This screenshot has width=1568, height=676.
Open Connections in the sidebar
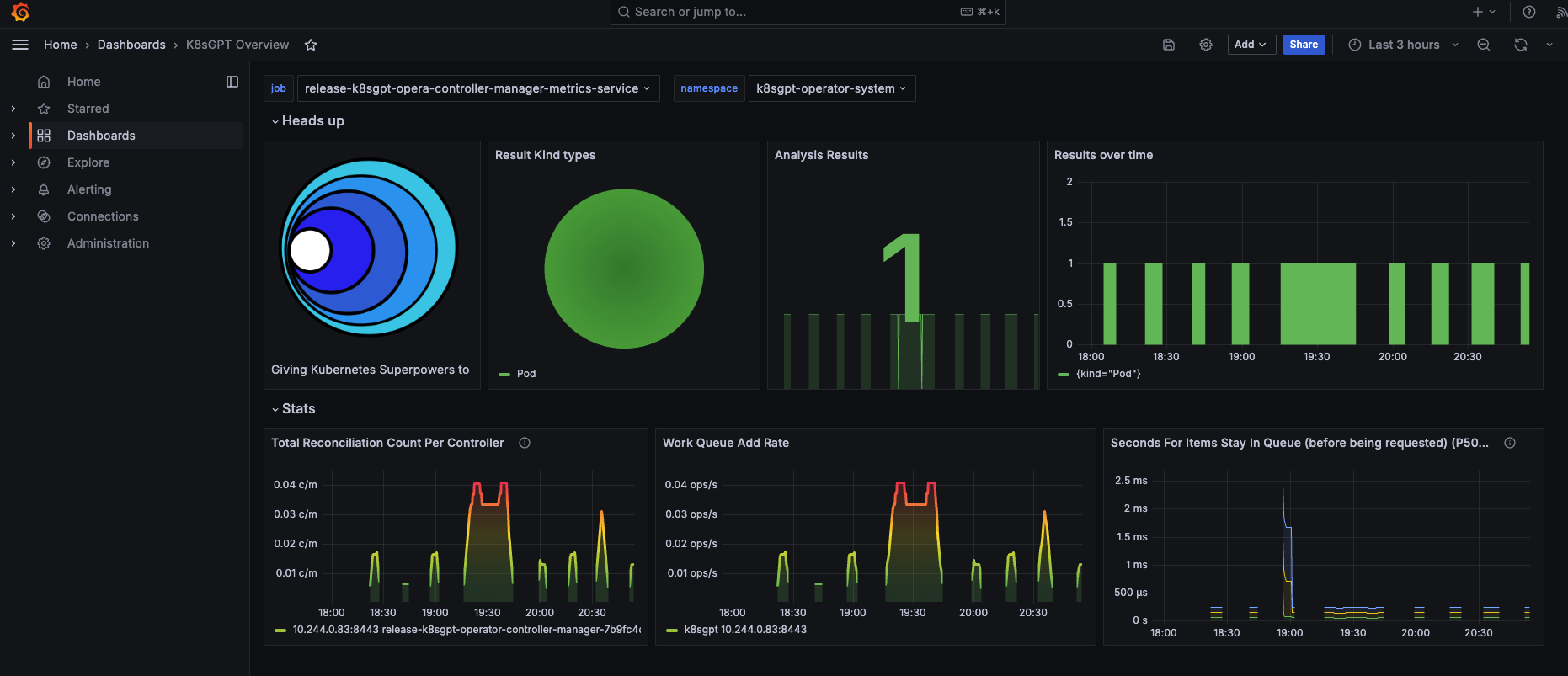[103, 216]
